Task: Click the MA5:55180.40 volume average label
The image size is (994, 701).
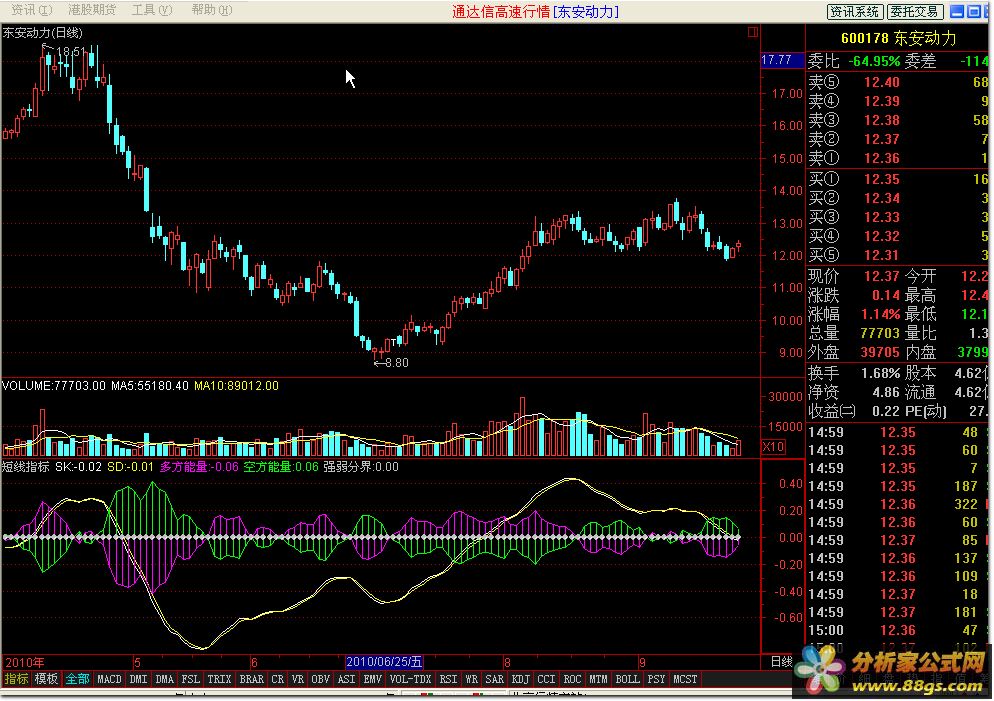Action: (150, 386)
